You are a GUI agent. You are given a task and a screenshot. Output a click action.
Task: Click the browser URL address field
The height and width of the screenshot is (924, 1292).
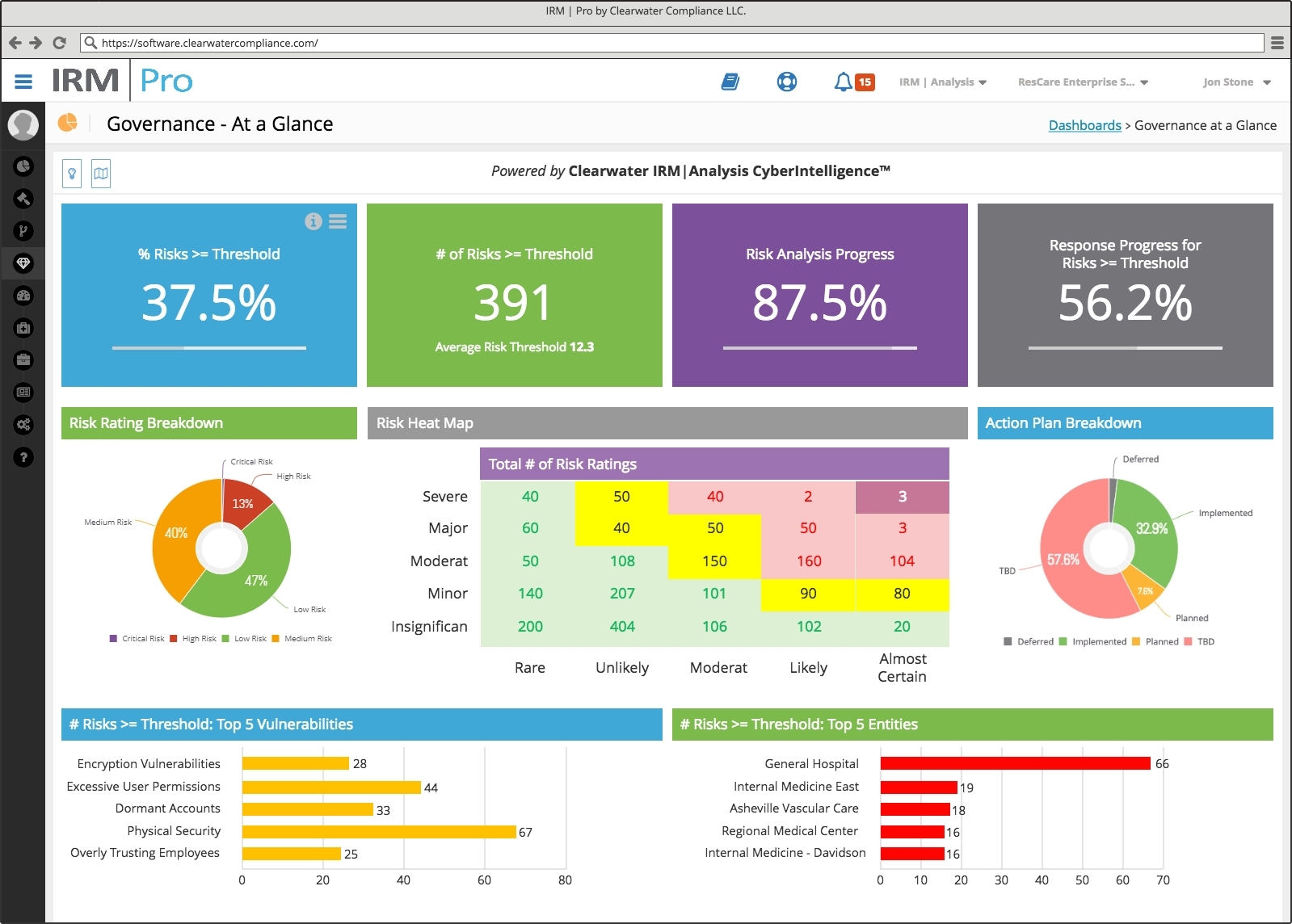[679, 43]
